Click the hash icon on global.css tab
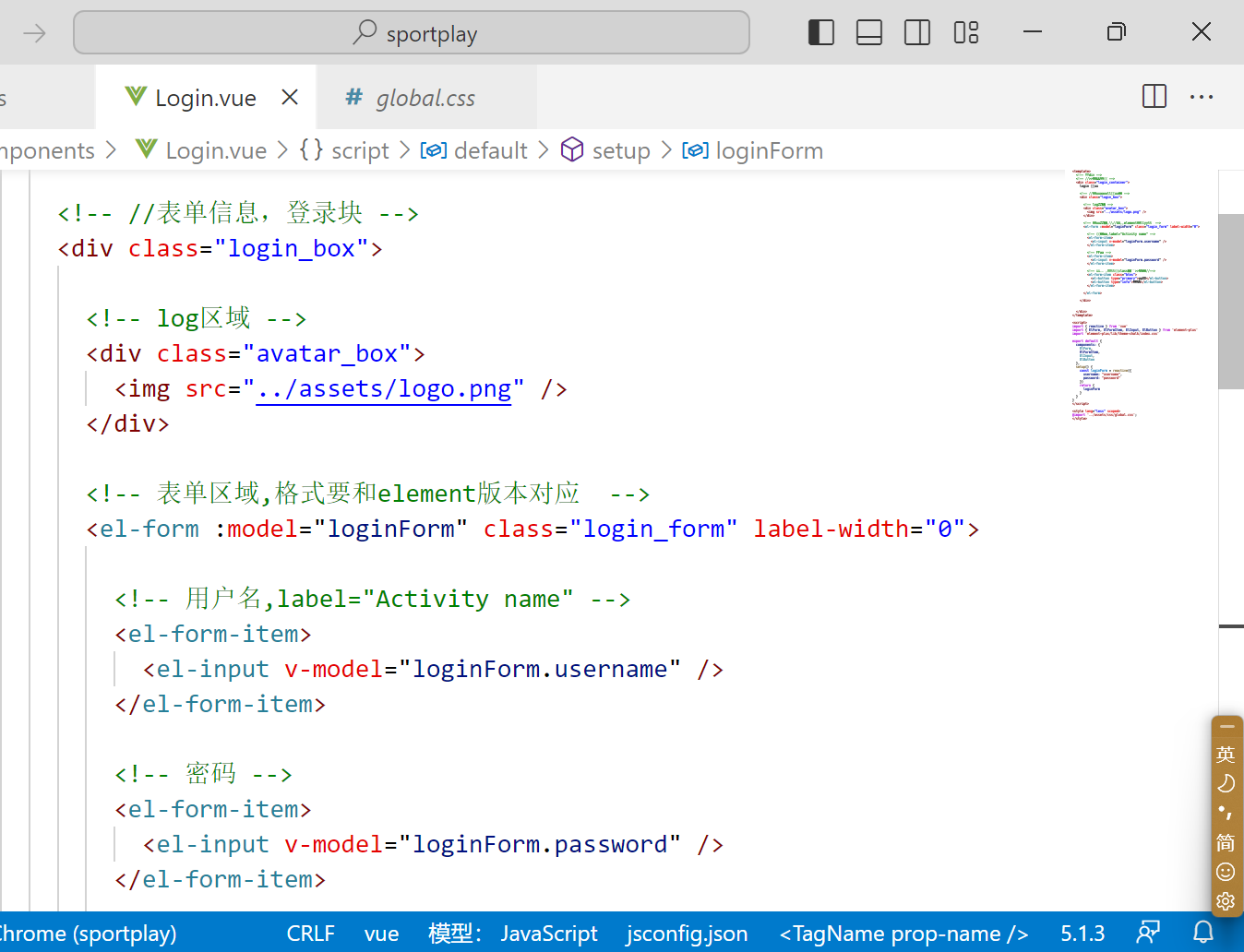Screen dimensions: 1244x952 353,97
